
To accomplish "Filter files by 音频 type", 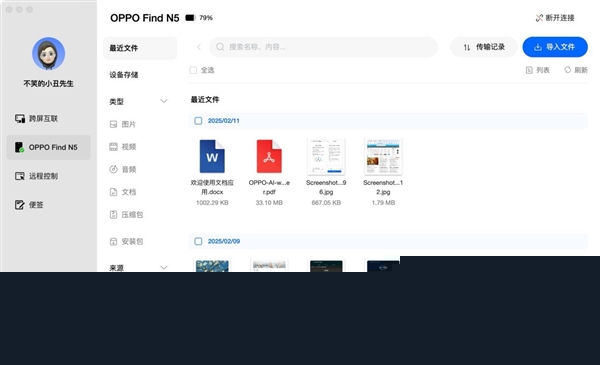I will [x=123, y=169].
